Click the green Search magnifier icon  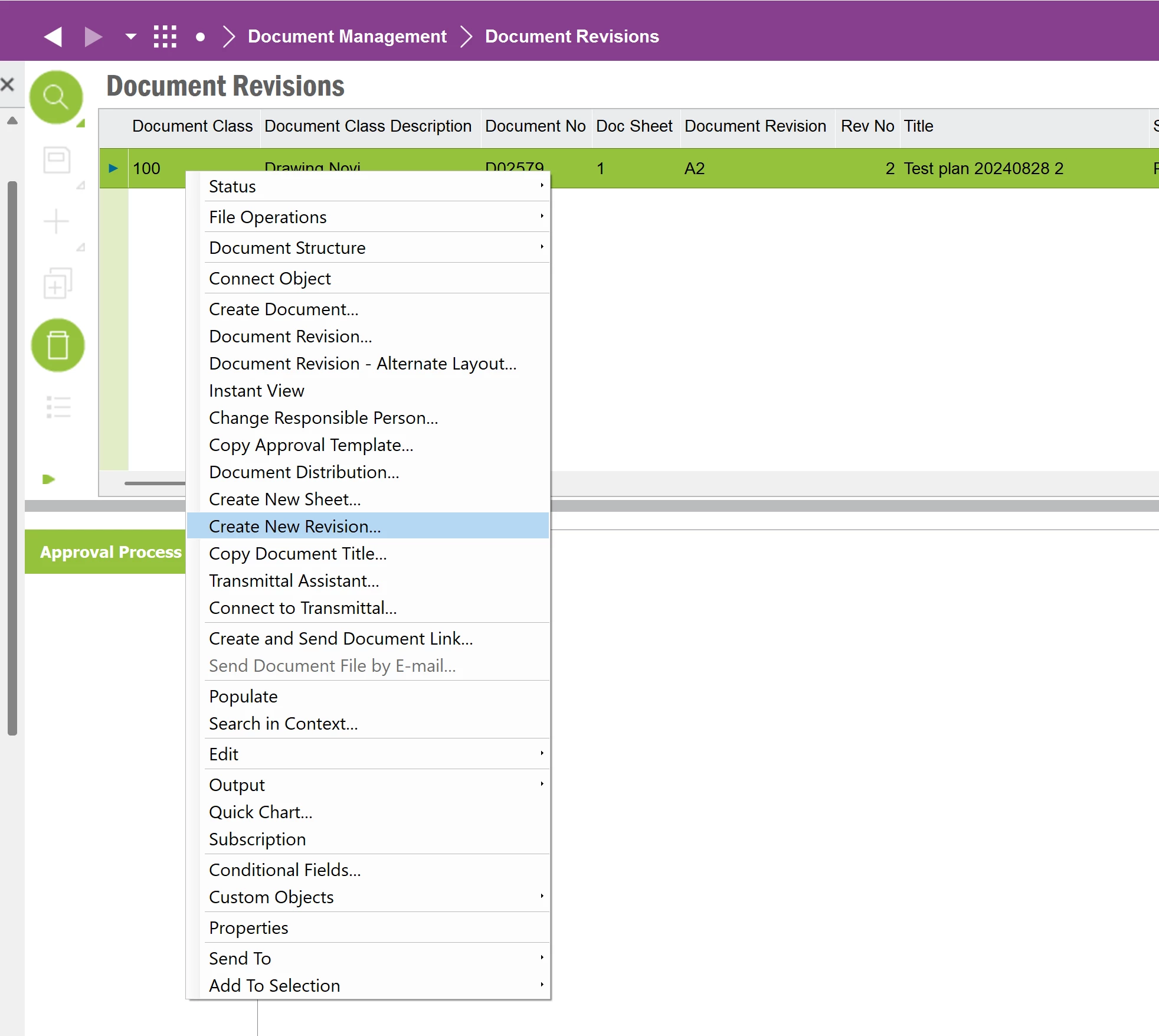pos(56,97)
